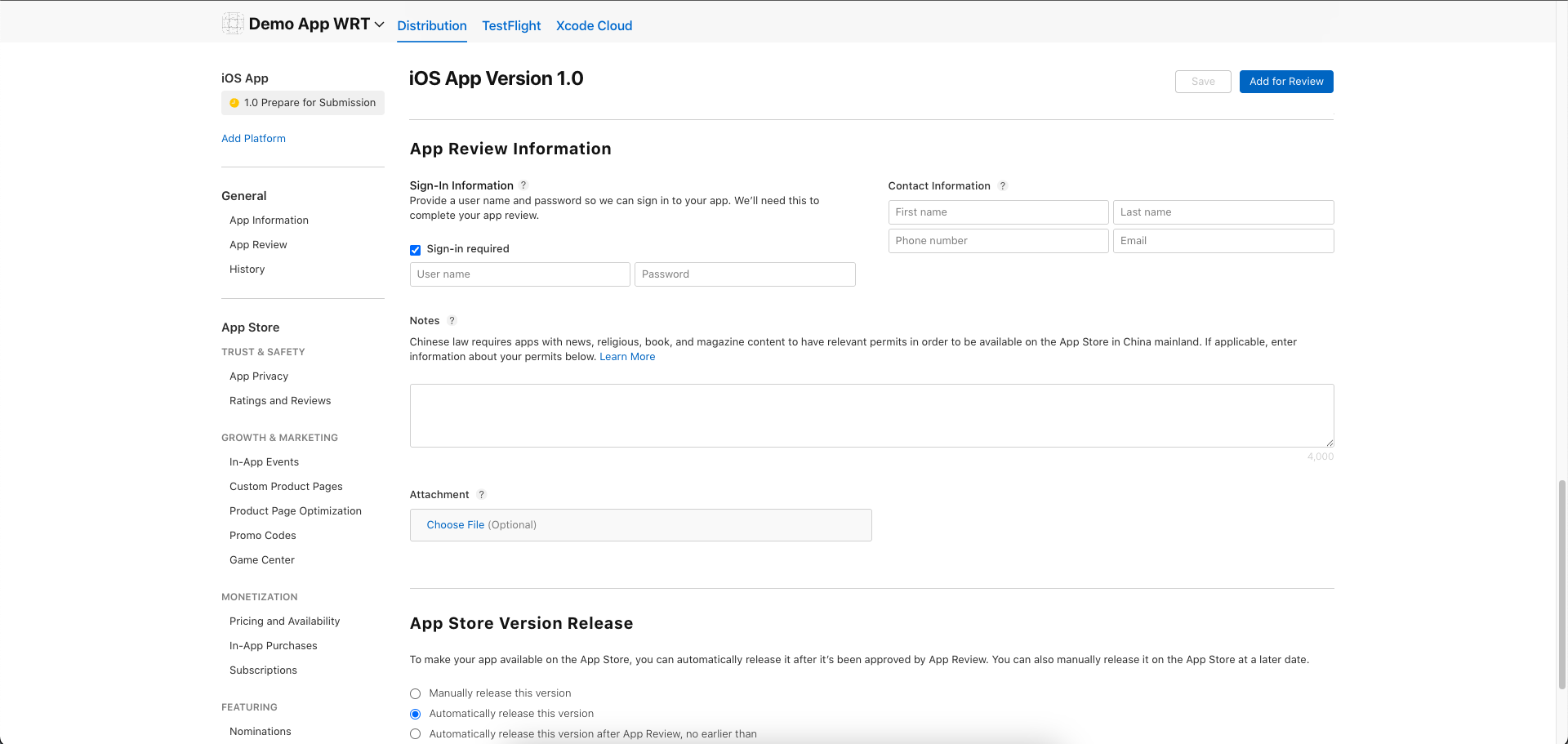The height and width of the screenshot is (744, 1568).
Task: Open Pricing and Availability
Action: point(284,621)
